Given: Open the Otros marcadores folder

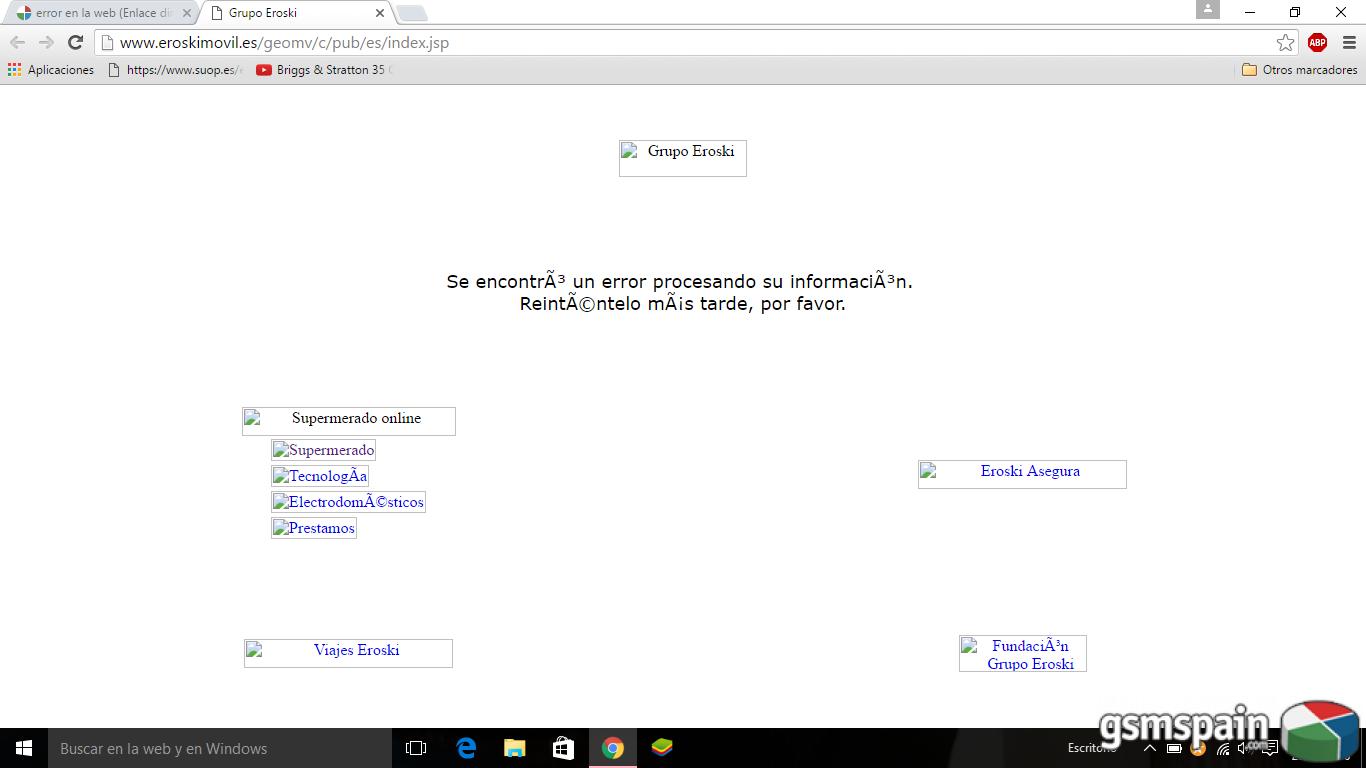Looking at the screenshot, I should tap(1299, 70).
